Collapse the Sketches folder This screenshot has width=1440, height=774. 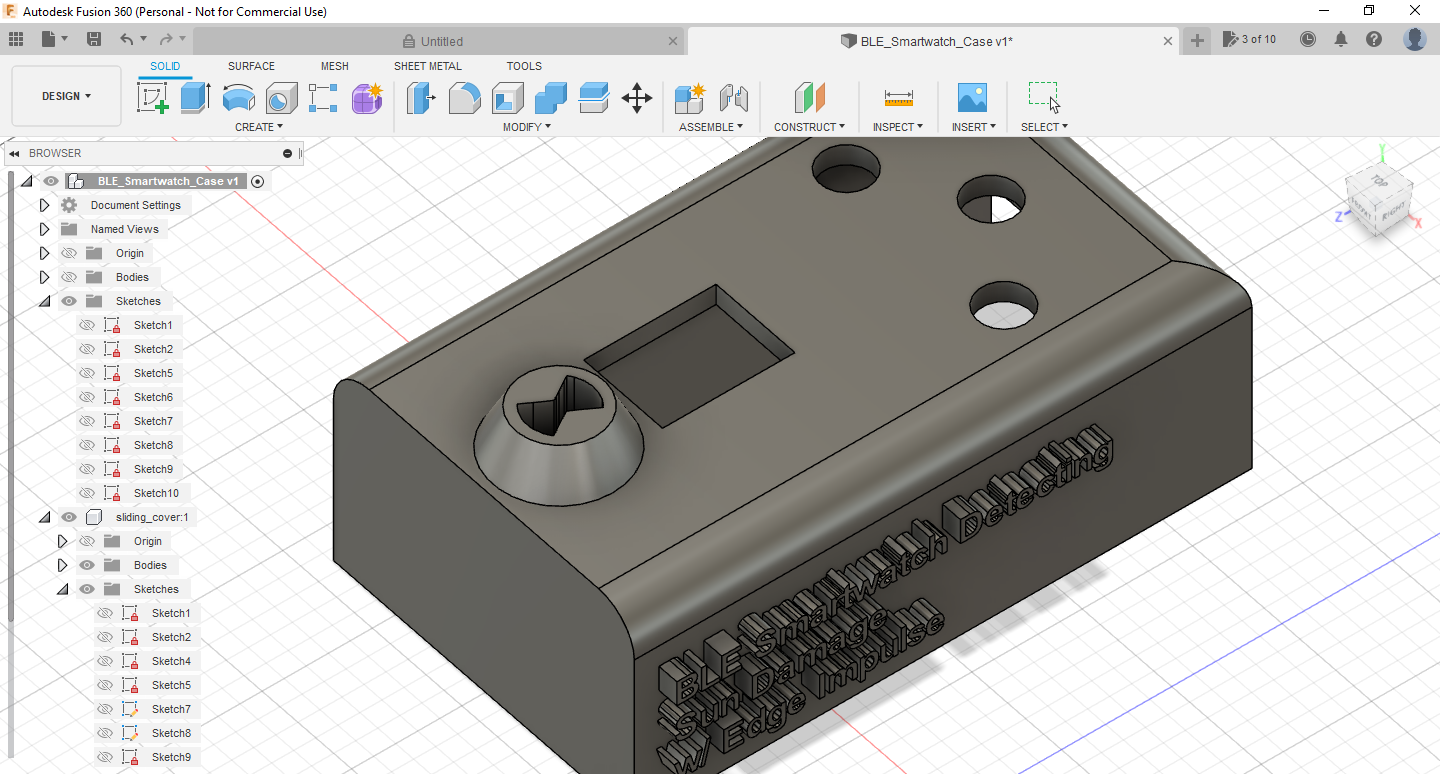tap(44, 300)
